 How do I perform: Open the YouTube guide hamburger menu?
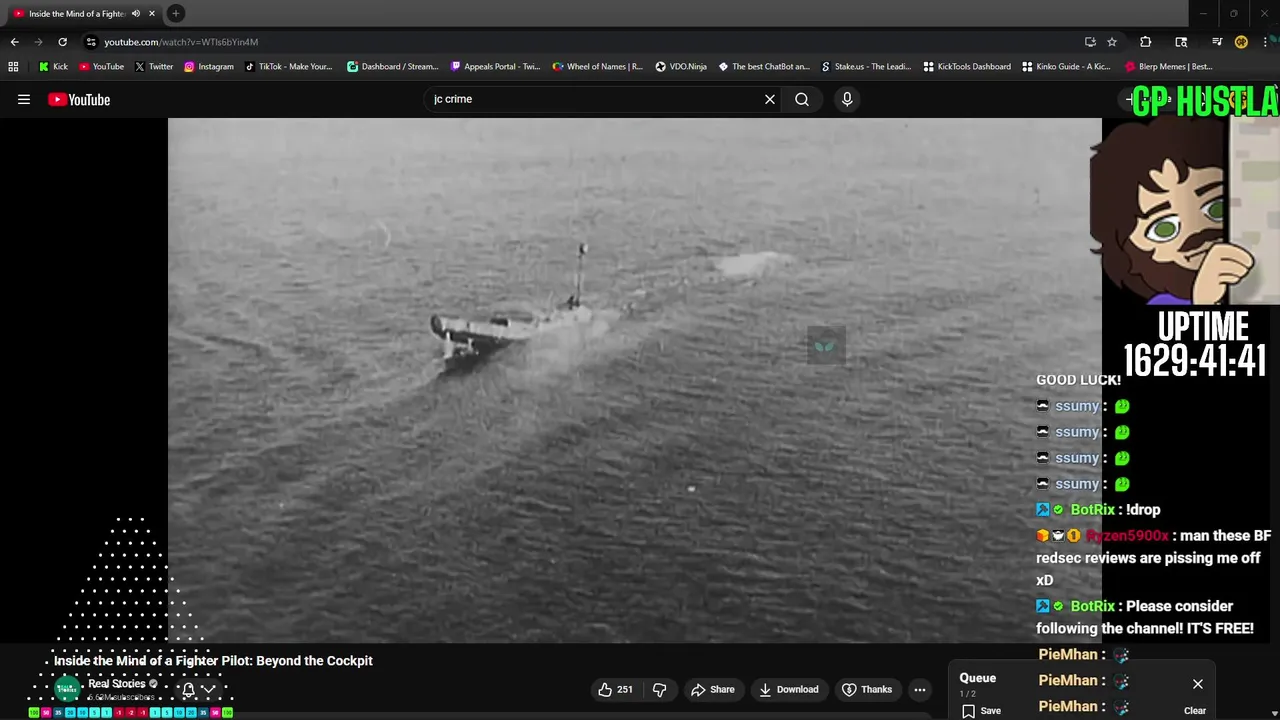pyautogui.click(x=24, y=99)
